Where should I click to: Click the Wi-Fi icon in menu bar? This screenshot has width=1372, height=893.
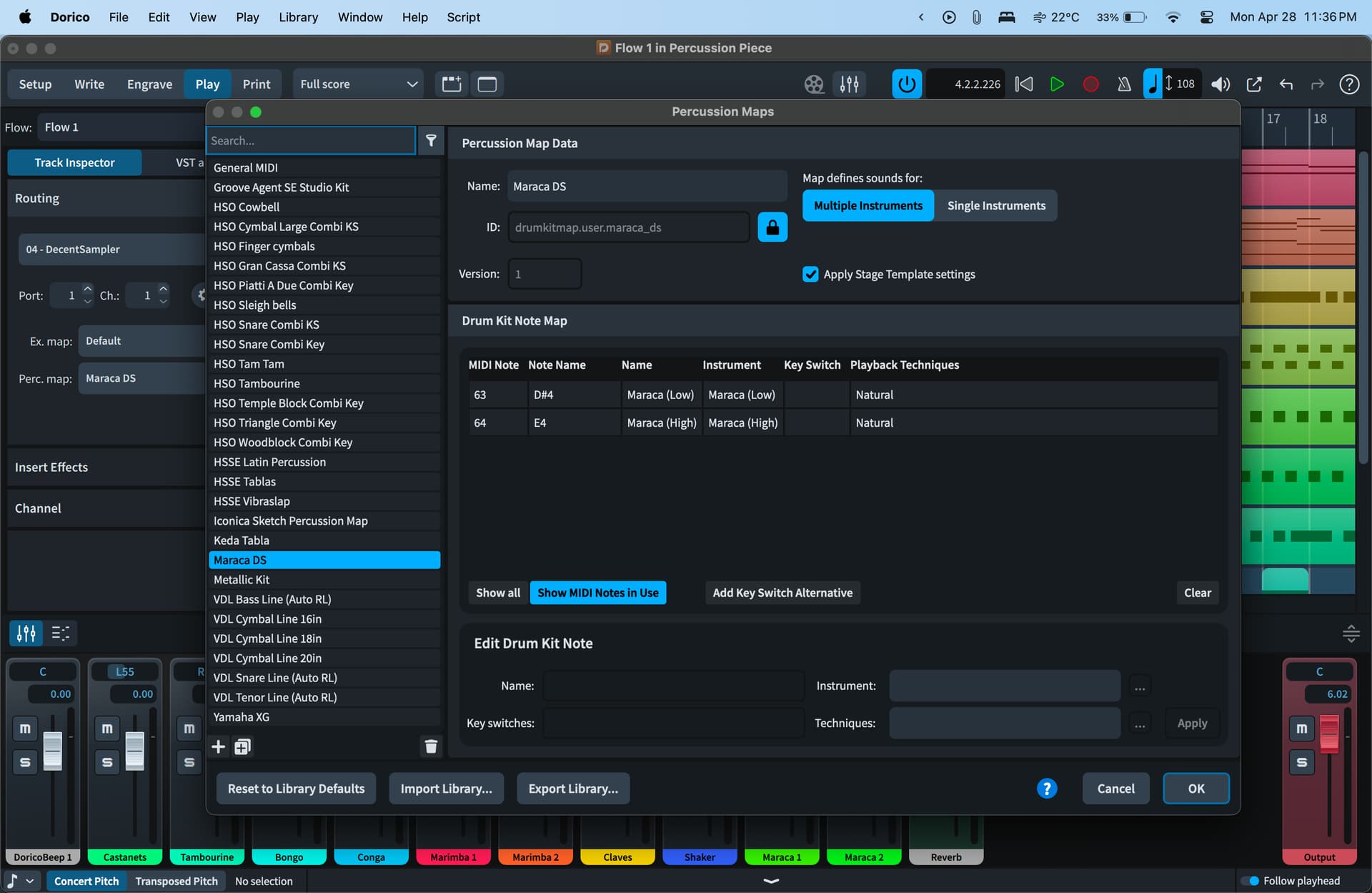click(x=1173, y=17)
